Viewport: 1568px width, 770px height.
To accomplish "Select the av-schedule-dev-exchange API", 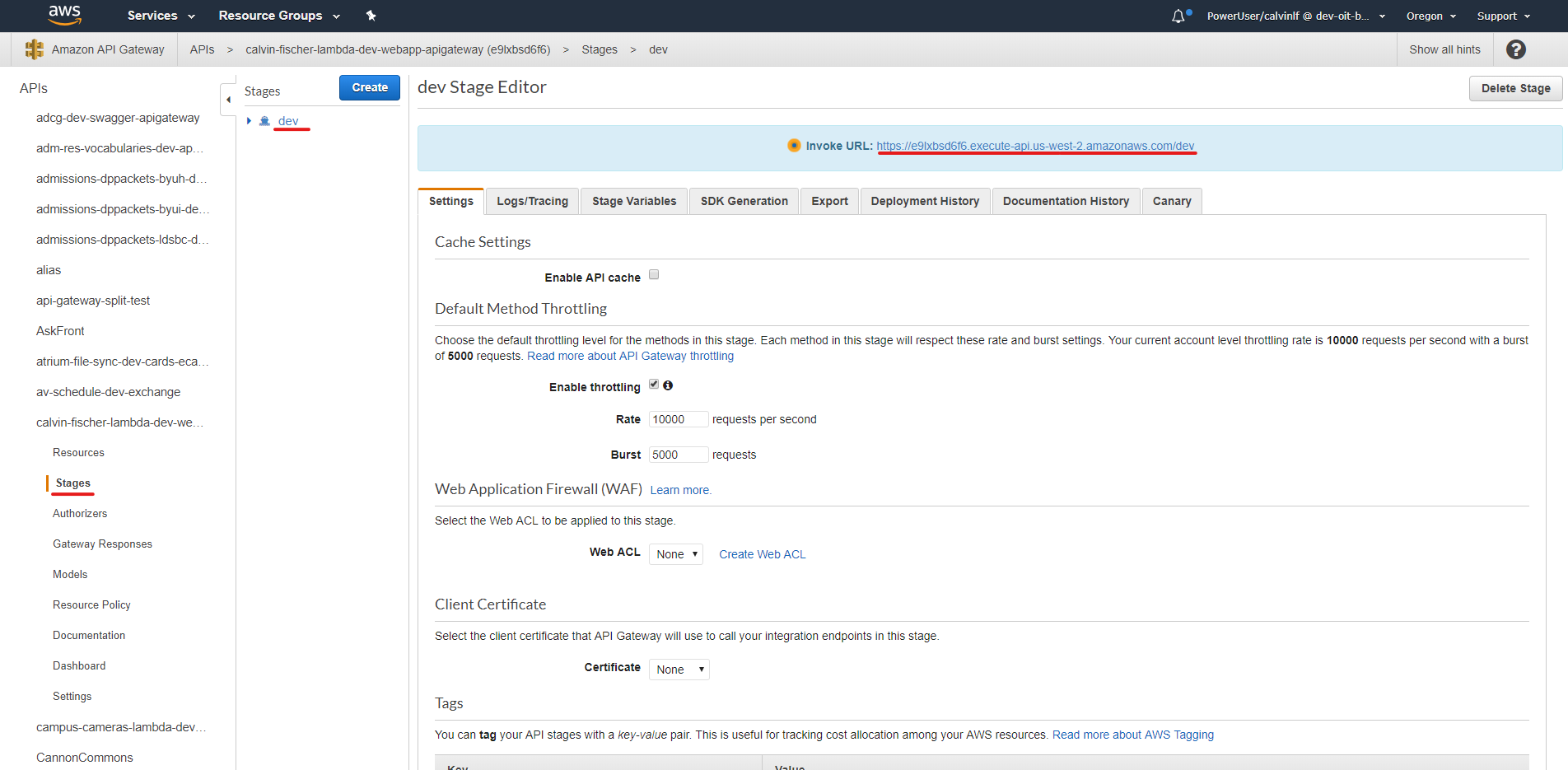I will [108, 392].
